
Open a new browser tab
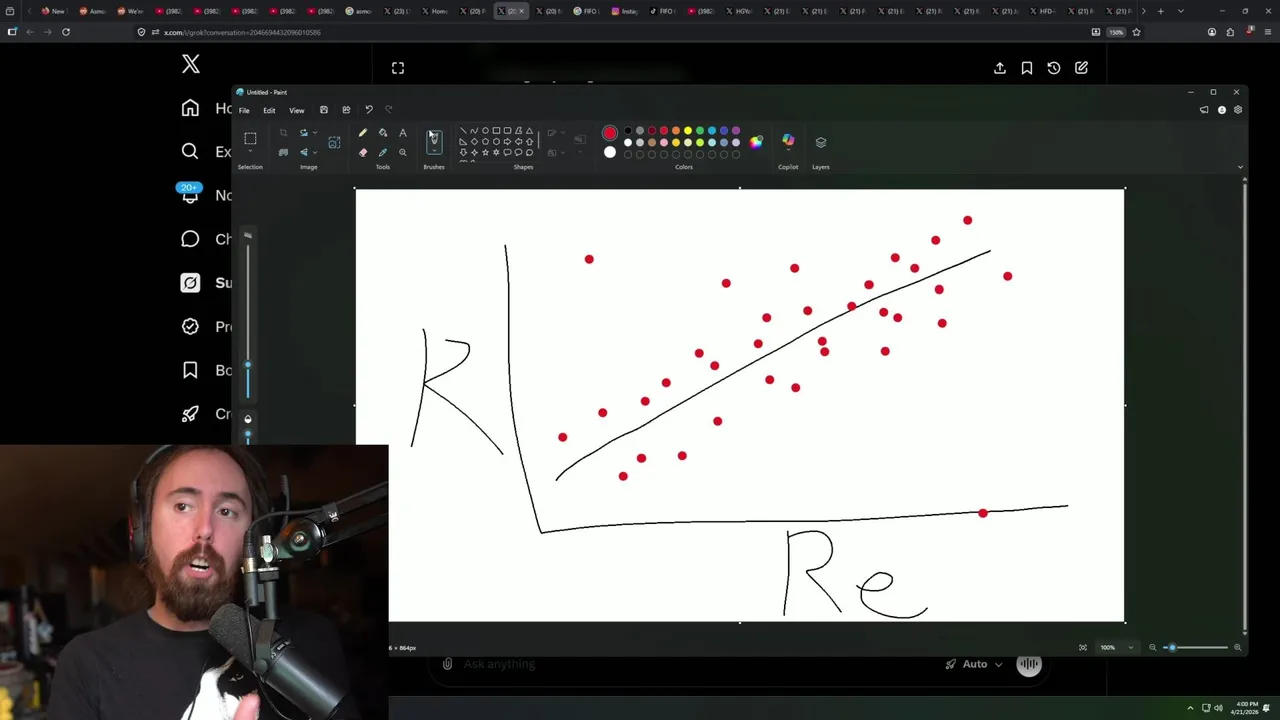point(1160,11)
